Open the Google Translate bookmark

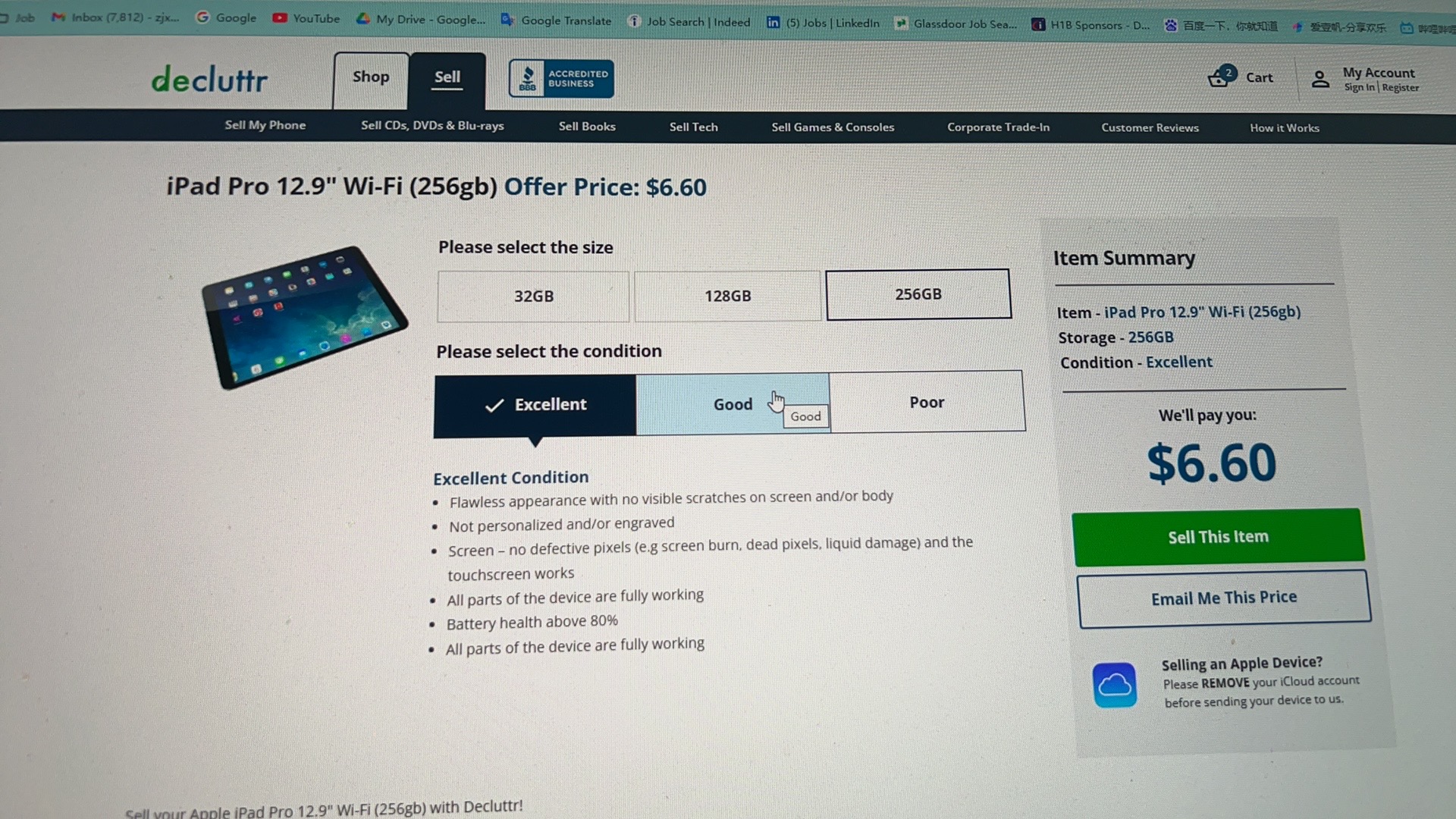[556, 20]
